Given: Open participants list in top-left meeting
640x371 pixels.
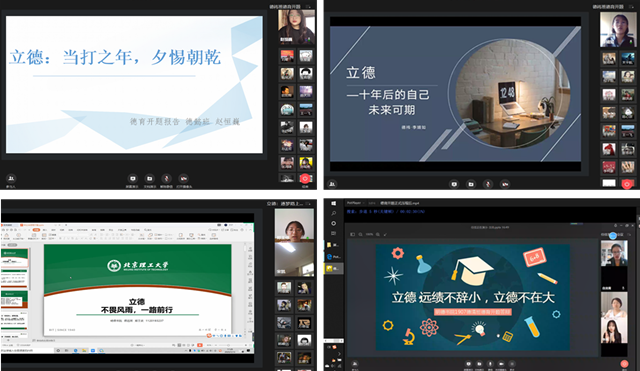Looking at the screenshot, I should [x=11, y=178].
